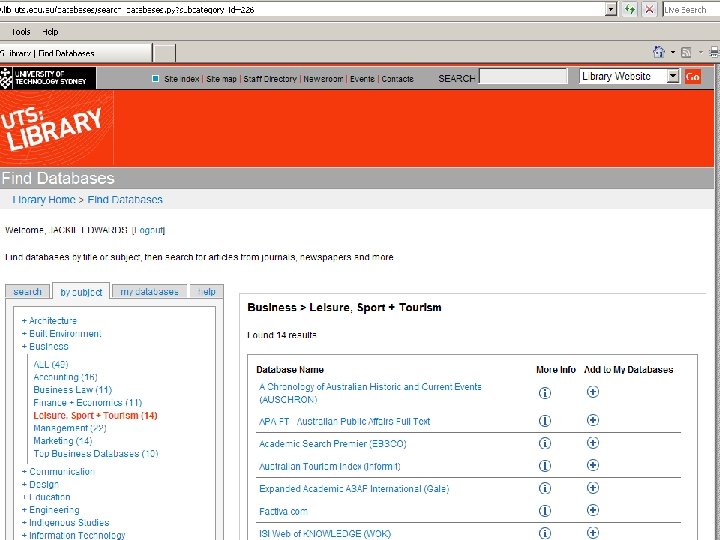Expand the Information Technology subject

73,535
